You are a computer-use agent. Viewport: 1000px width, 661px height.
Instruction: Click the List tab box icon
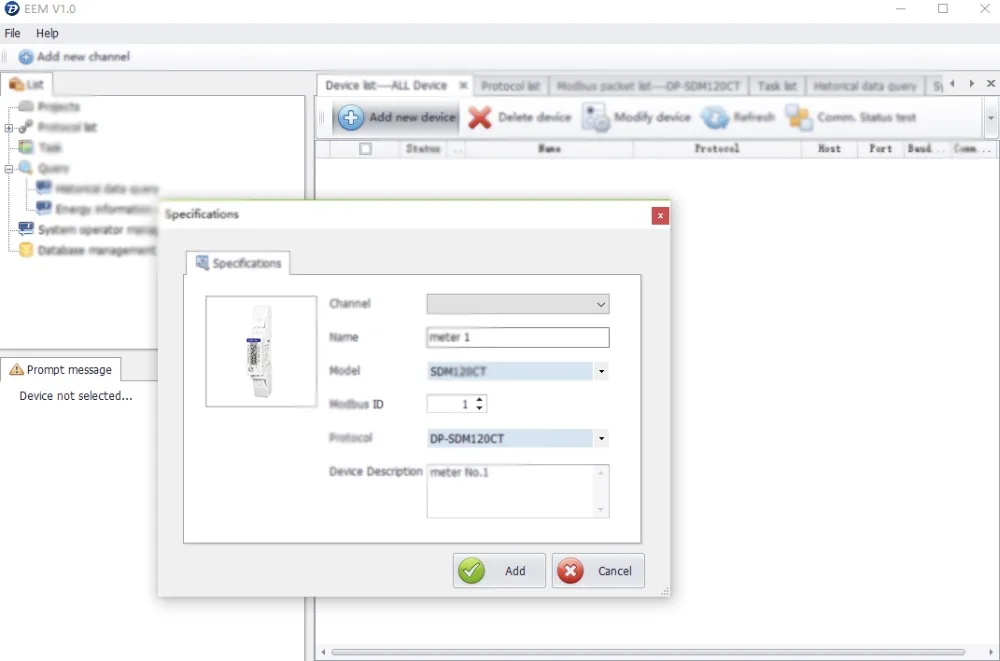16,84
